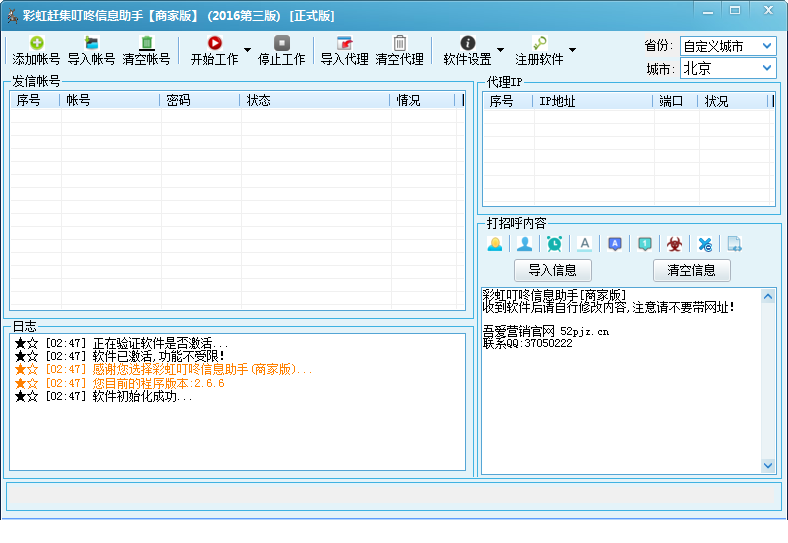Click the application logo in title bar

pyautogui.click(x=12, y=16)
